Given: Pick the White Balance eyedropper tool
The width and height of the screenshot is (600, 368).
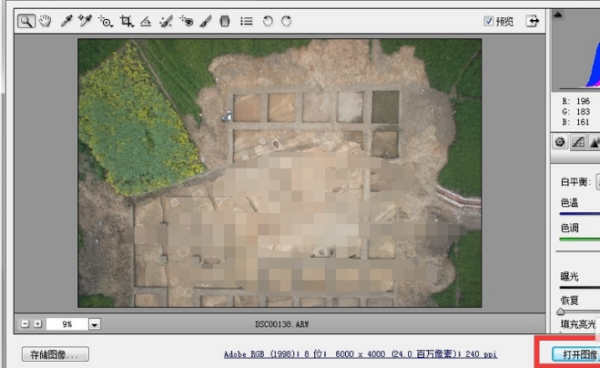Looking at the screenshot, I should 66,21.
